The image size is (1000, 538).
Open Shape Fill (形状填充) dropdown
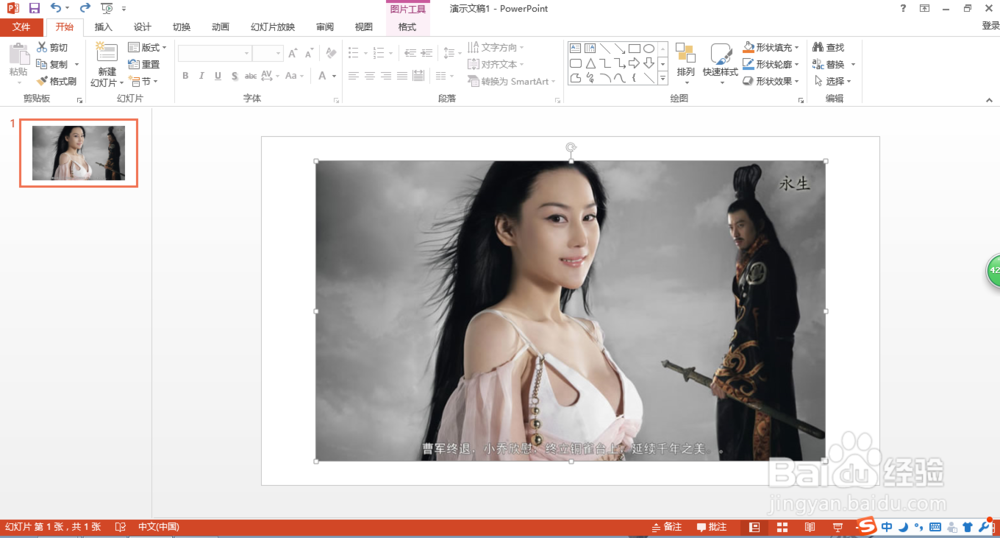click(770, 47)
